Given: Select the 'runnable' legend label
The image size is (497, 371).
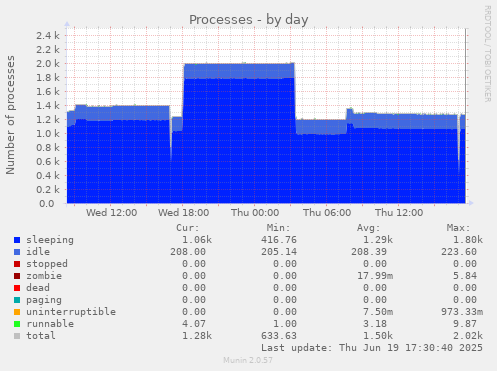Looking at the screenshot, I should [50, 324].
